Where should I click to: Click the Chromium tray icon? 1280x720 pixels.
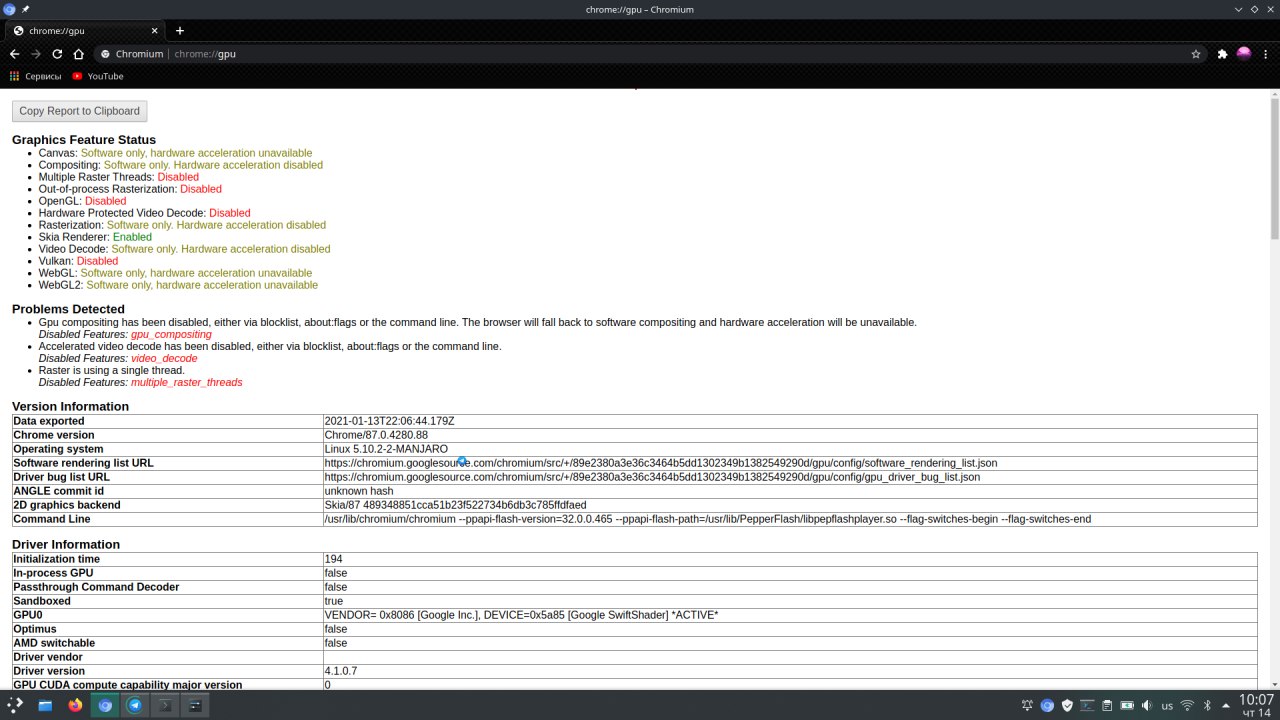coord(1047,705)
